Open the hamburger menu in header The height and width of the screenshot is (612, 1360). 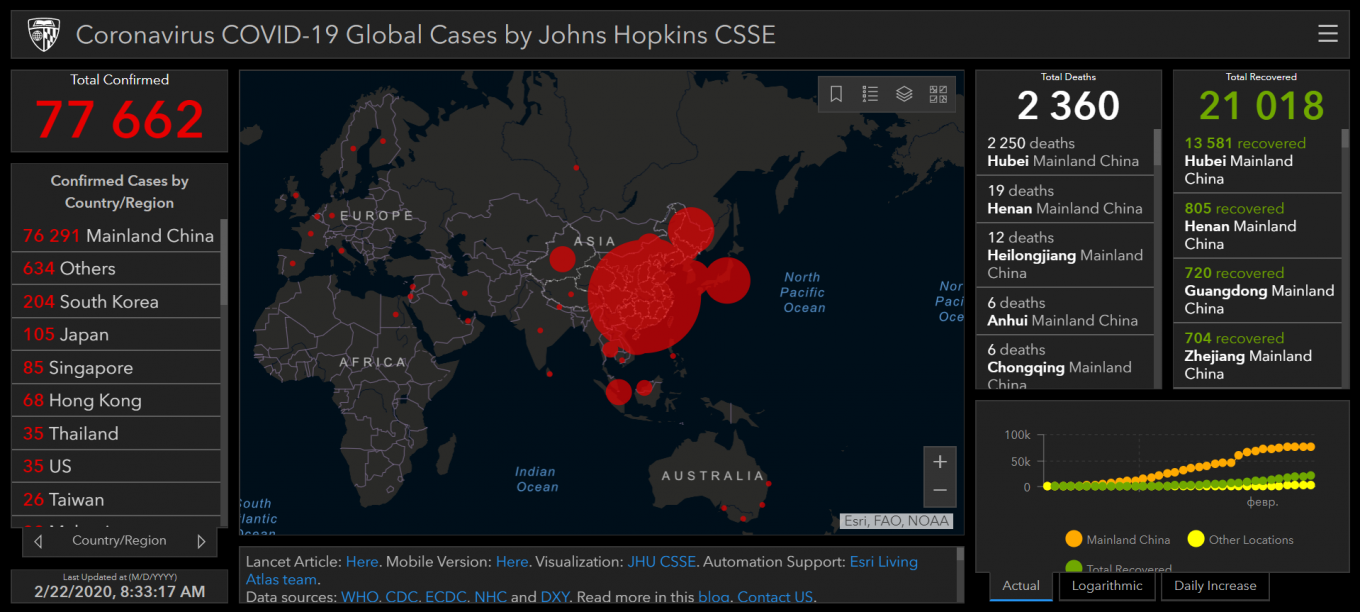pos(1327,34)
